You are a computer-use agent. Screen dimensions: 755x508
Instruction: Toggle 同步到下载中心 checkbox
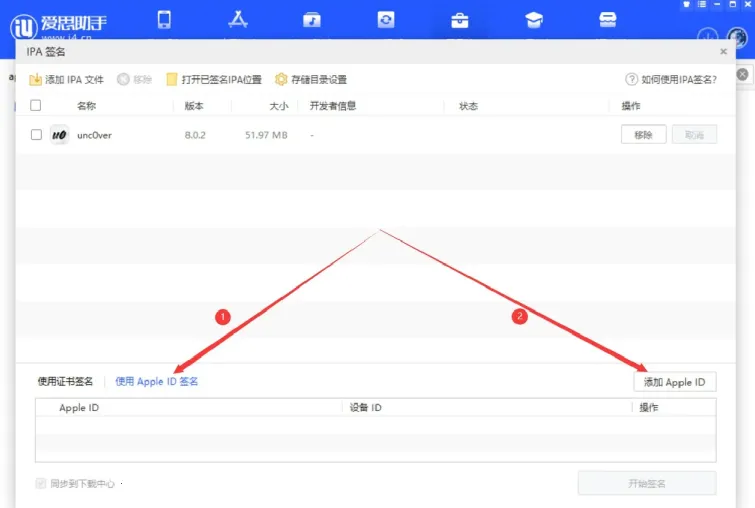pos(41,484)
